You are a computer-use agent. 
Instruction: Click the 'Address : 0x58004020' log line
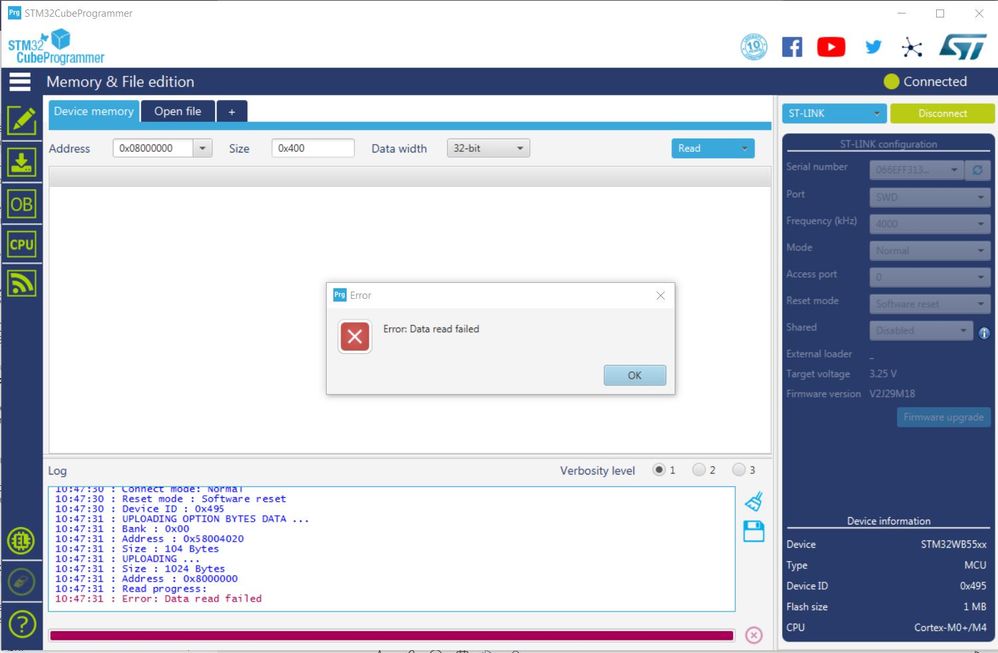pyautogui.click(x=150, y=539)
